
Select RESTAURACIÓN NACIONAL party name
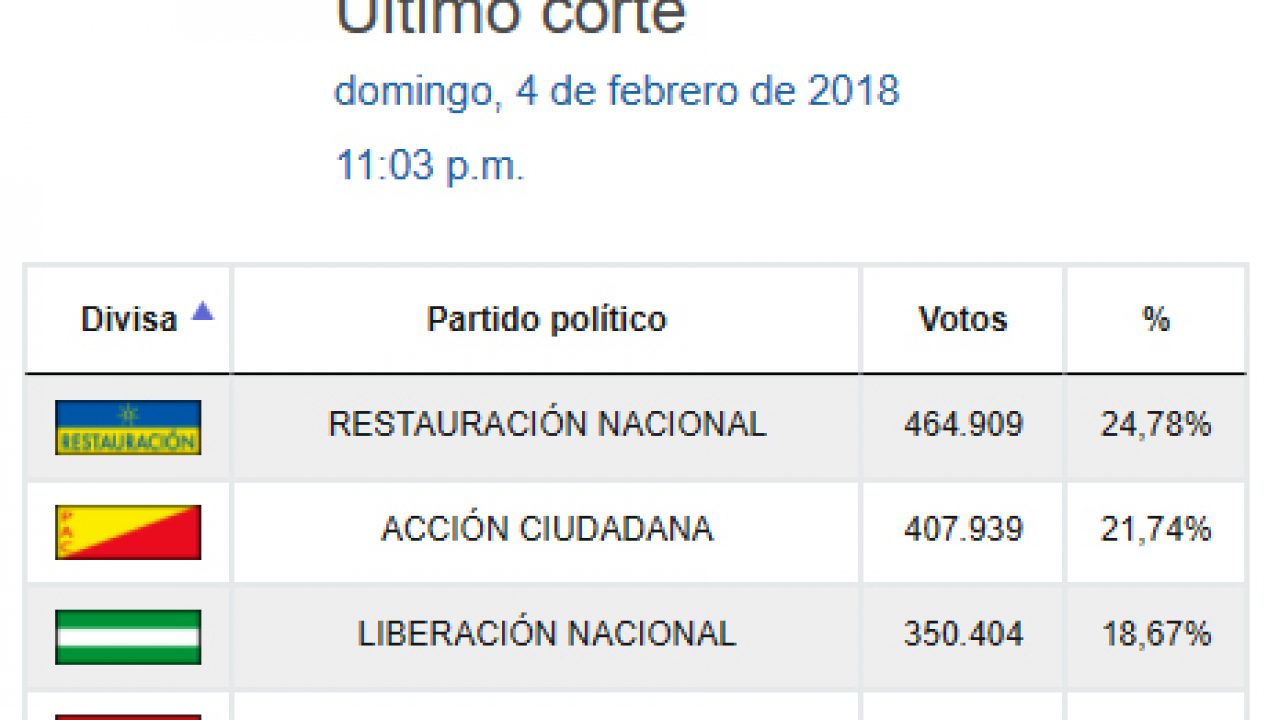pyautogui.click(x=547, y=424)
